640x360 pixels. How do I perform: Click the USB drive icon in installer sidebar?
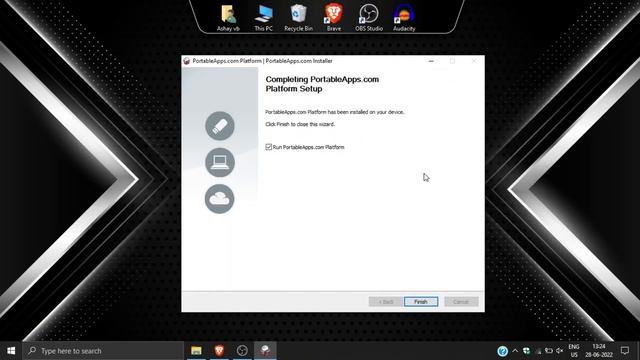[220, 126]
